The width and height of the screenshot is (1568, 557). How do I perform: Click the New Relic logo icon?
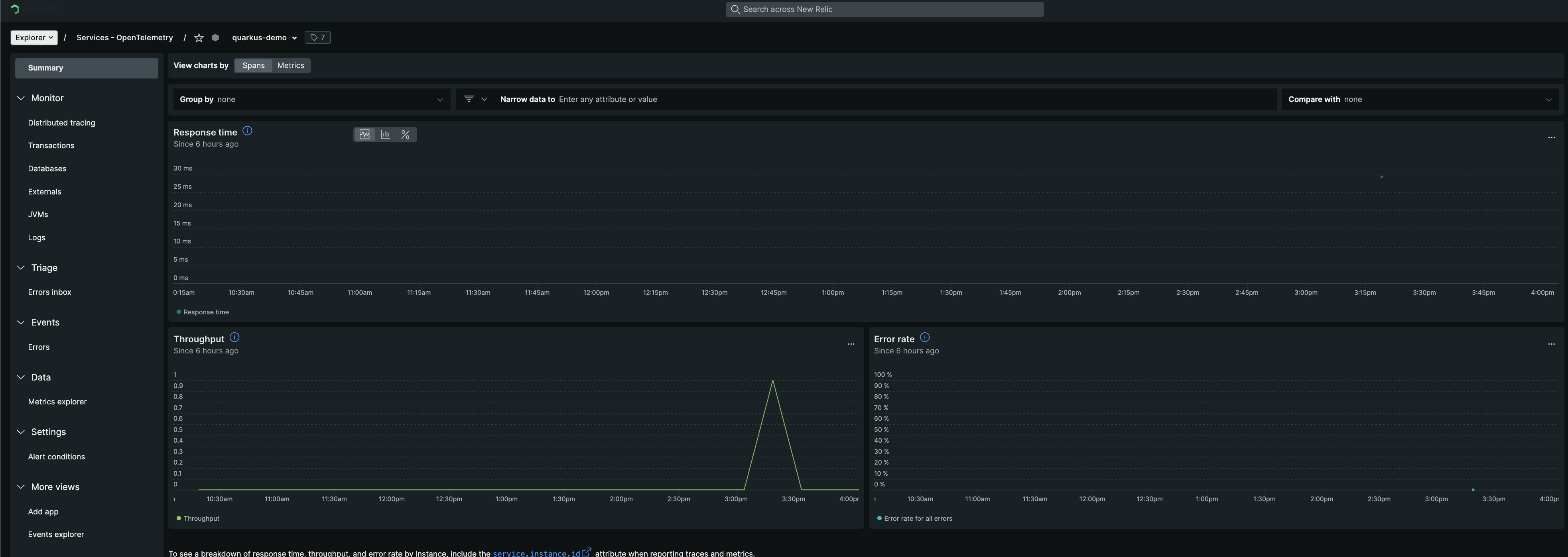pyautogui.click(x=15, y=9)
